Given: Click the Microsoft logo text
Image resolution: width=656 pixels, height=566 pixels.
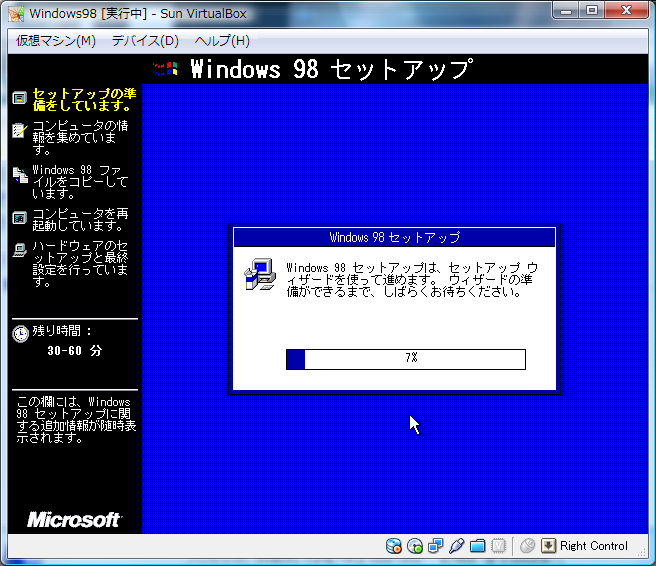Looking at the screenshot, I should [x=74, y=520].
